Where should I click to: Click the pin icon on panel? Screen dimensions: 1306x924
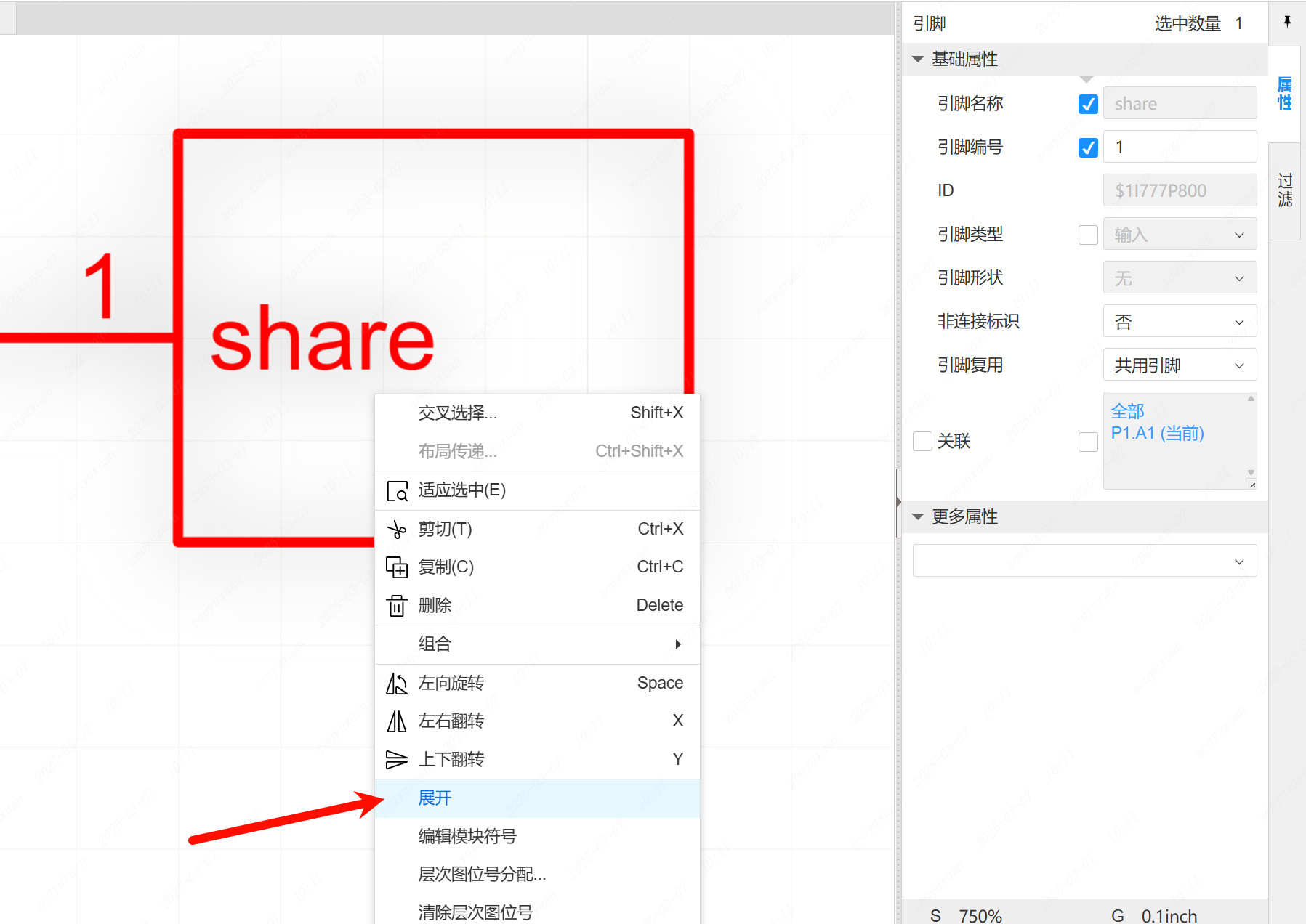click(1286, 22)
